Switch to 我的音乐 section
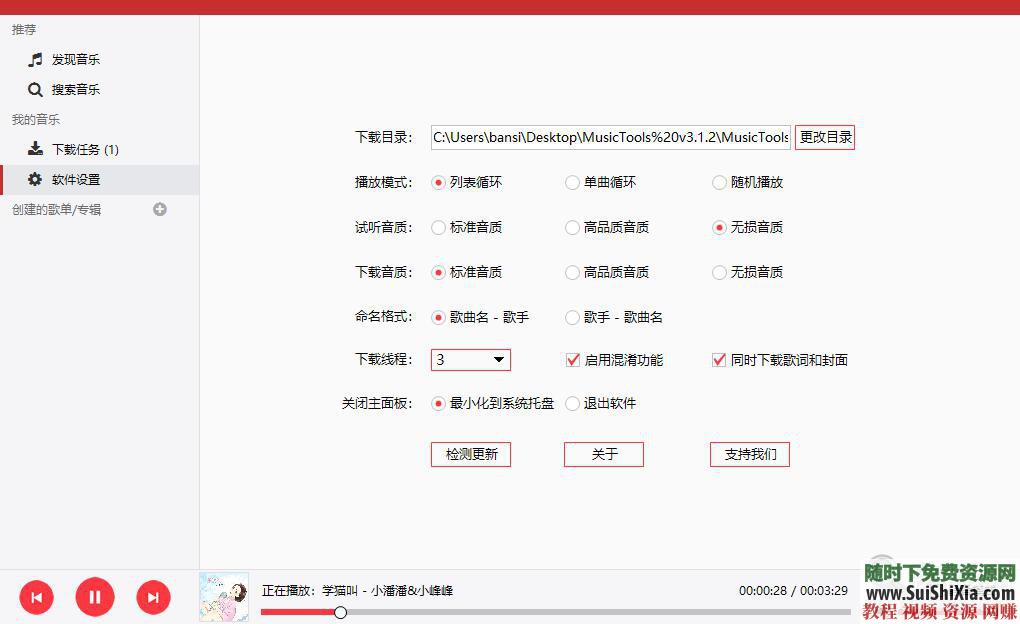 pyautogui.click(x=35, y=119)
